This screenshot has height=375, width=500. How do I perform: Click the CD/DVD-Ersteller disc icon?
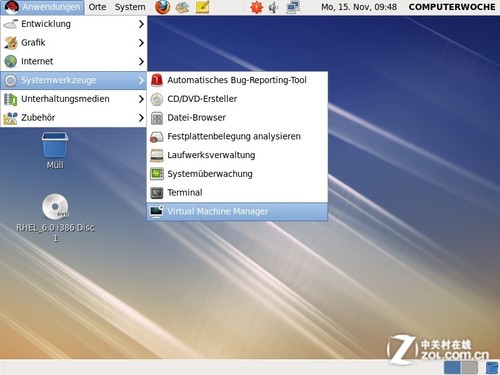point(157,99)
